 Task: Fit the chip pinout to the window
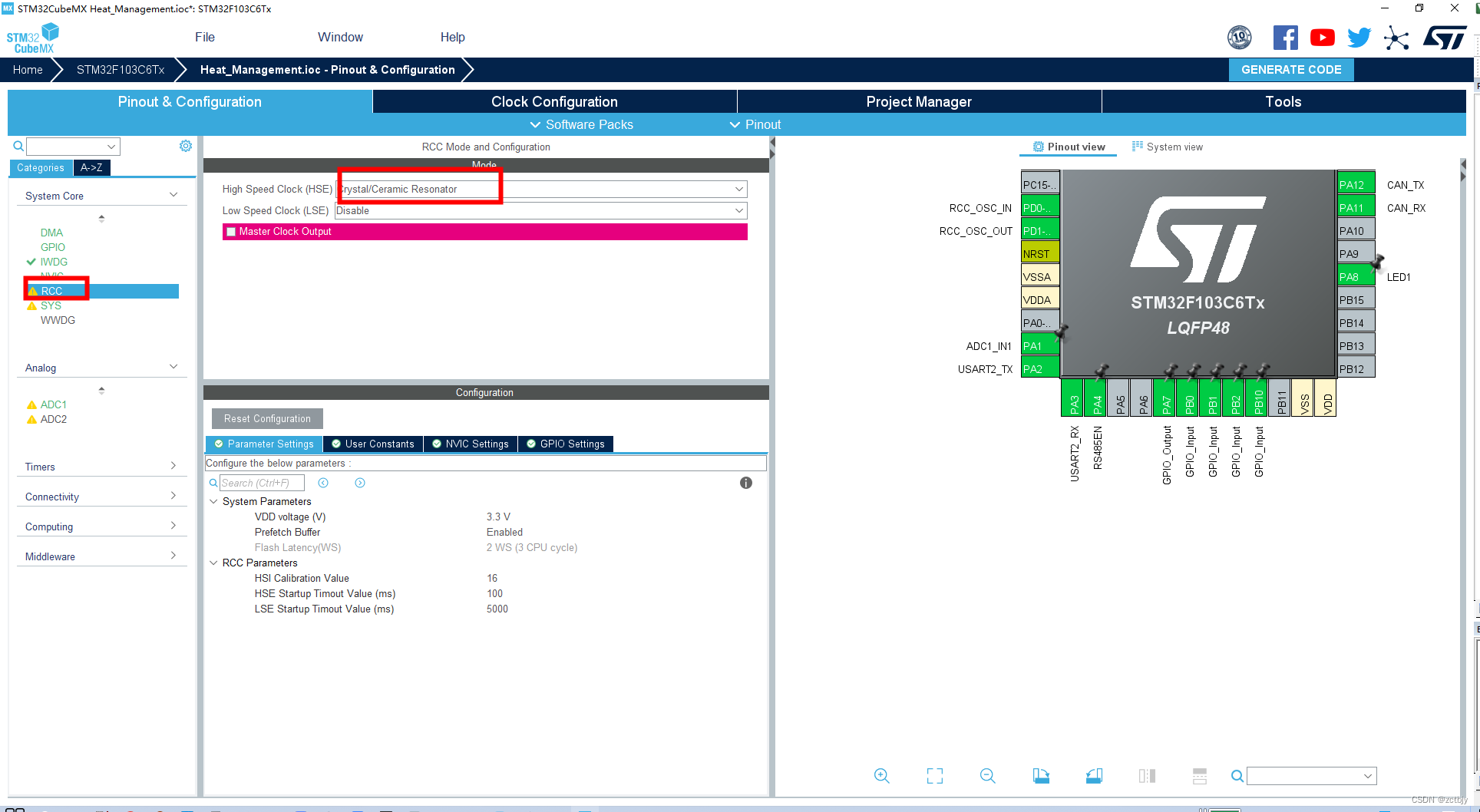(935, 776)
